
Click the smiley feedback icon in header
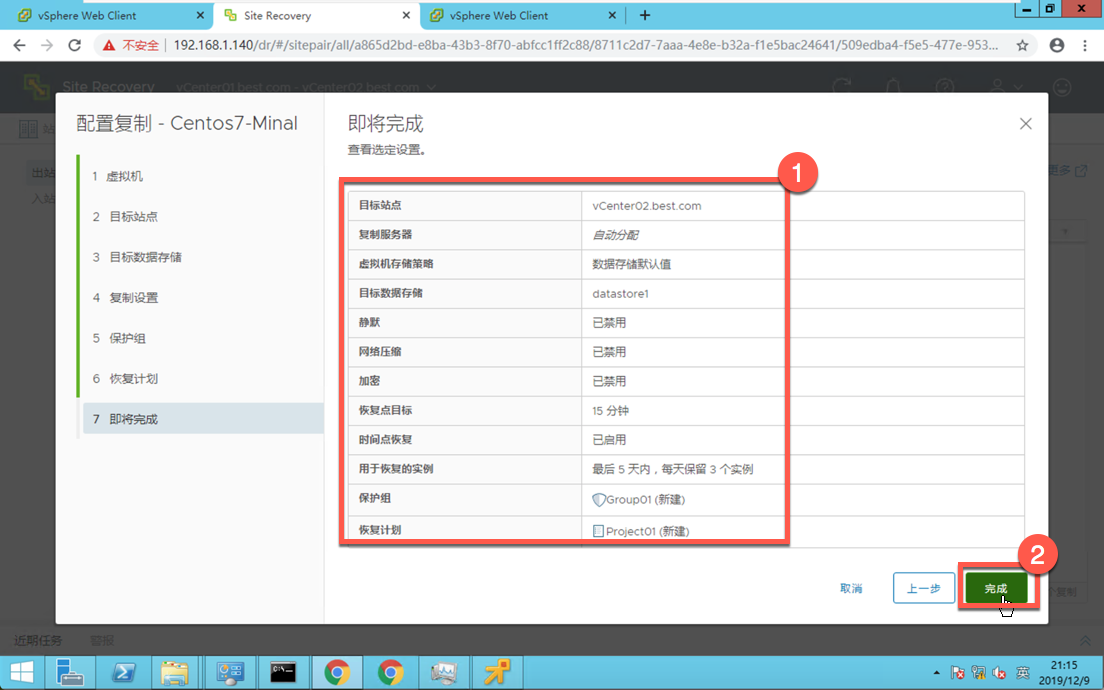coord(1062,87)
